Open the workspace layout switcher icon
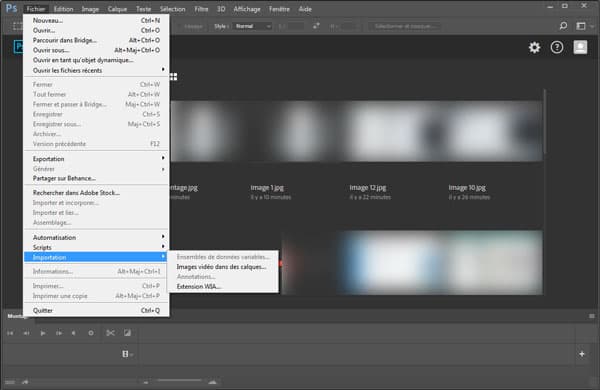The height and width of the screenshot is (390, 600). tap(581, 26)
